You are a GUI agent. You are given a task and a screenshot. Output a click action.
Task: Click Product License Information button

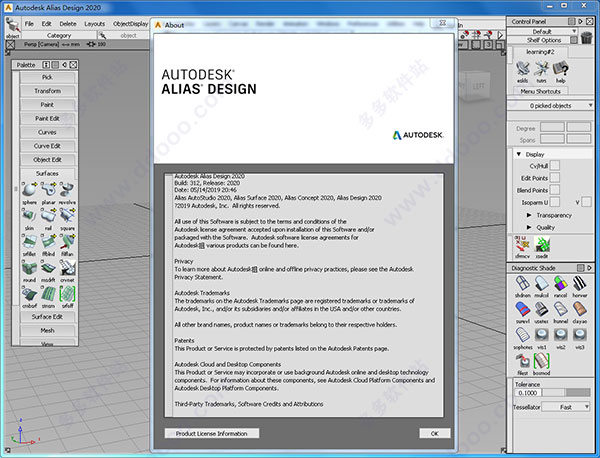point(212,434)
